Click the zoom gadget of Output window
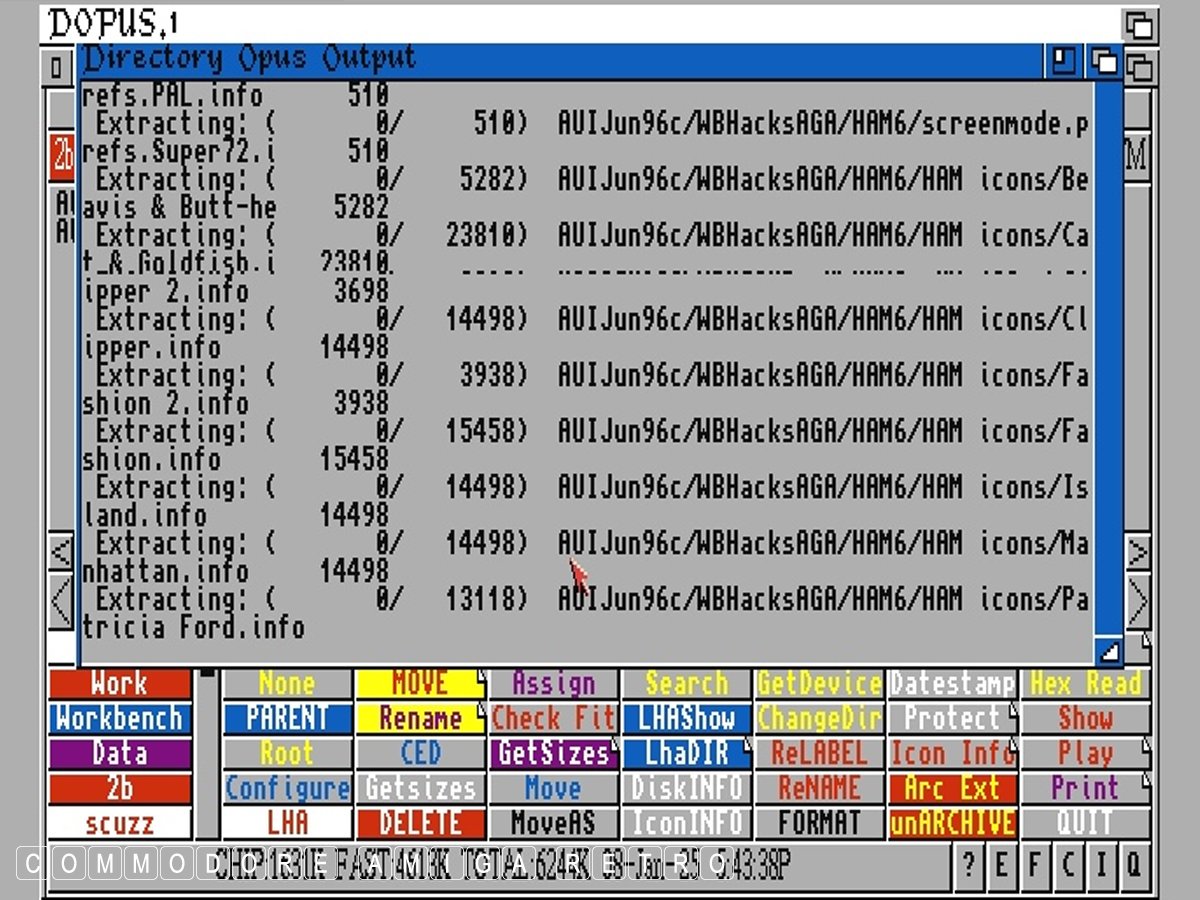 (1064, 61)
